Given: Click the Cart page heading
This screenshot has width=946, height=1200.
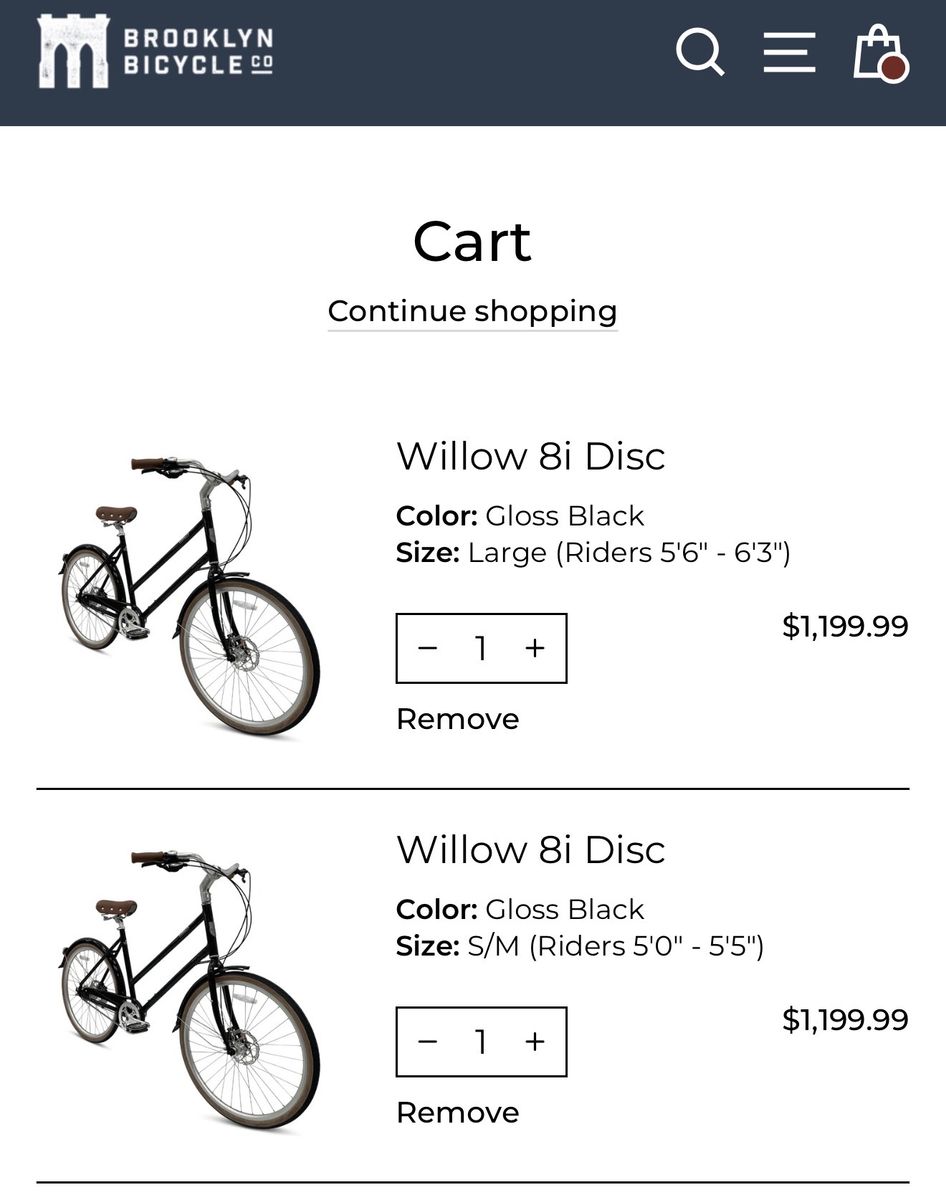Looking at the screenshot, I should 472,242.
